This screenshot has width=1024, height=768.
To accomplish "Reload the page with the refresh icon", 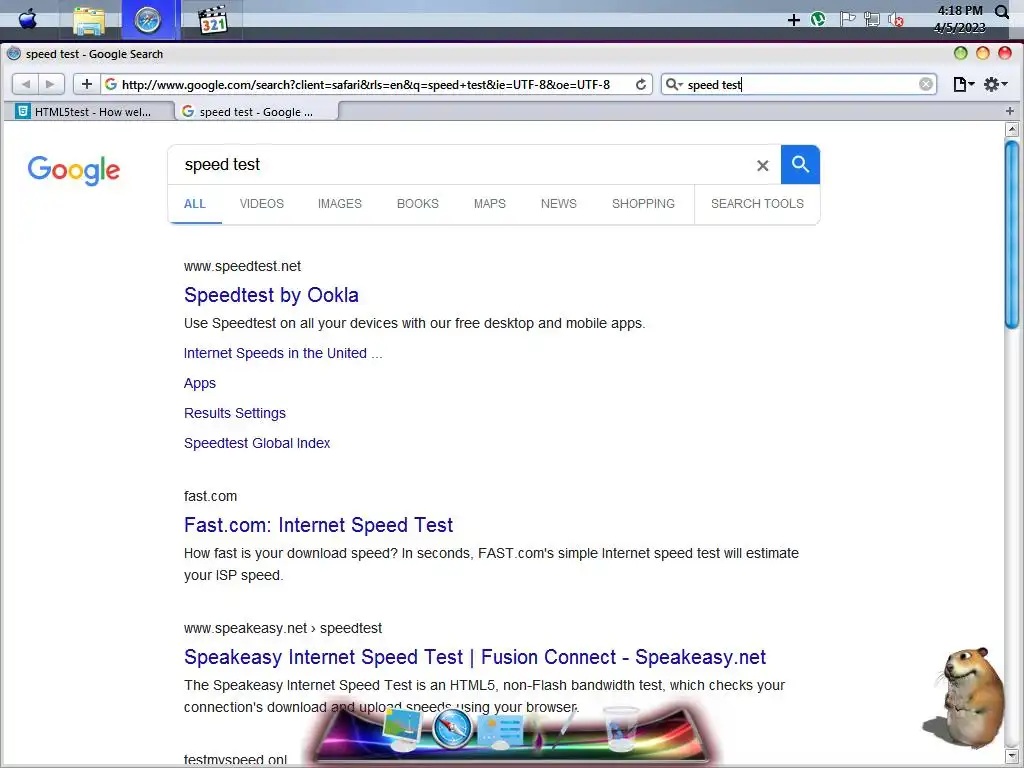I will pyautogui.click(x=641, y=84).
